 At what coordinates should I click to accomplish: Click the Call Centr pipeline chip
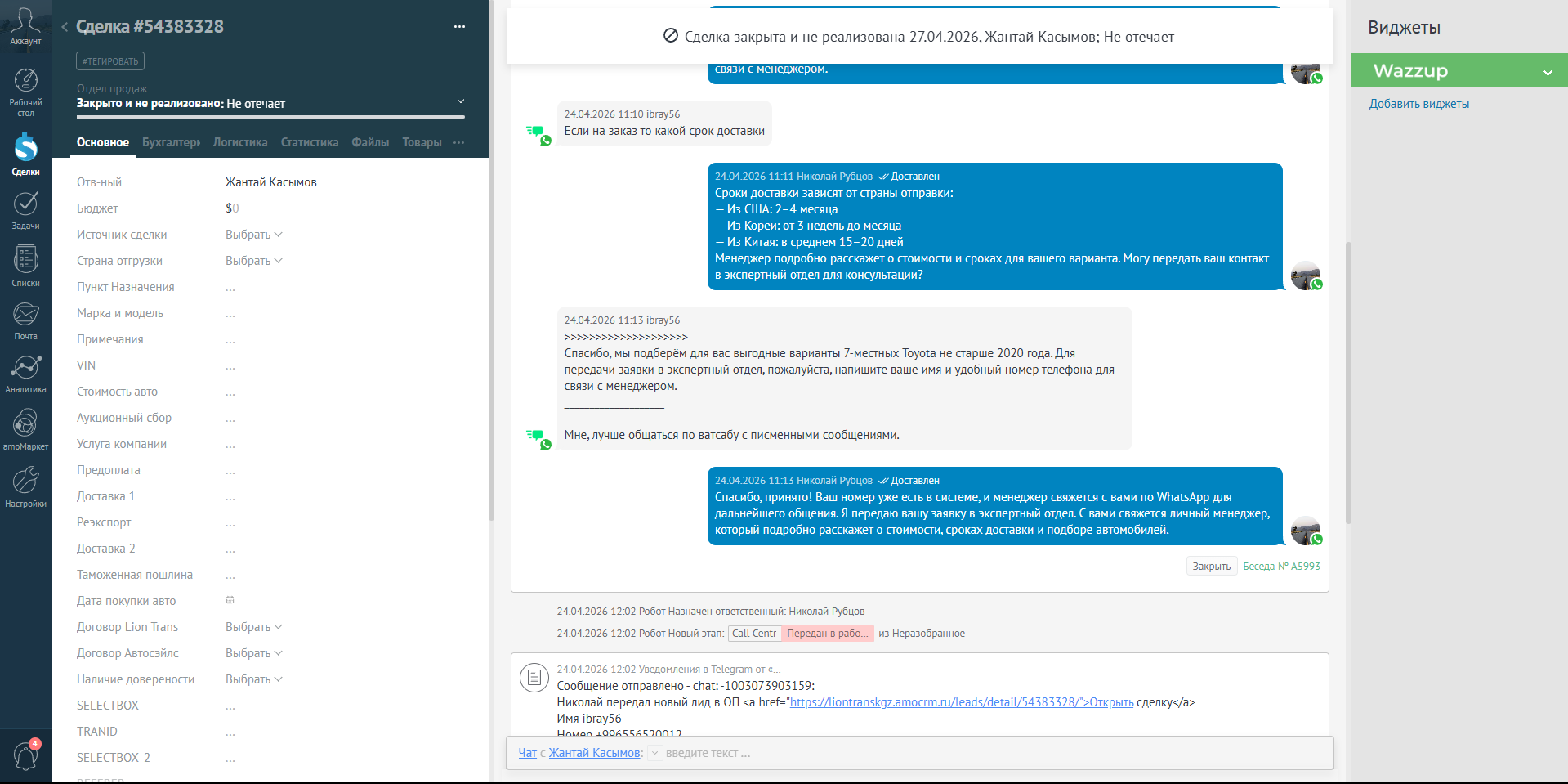pos(754,634)
